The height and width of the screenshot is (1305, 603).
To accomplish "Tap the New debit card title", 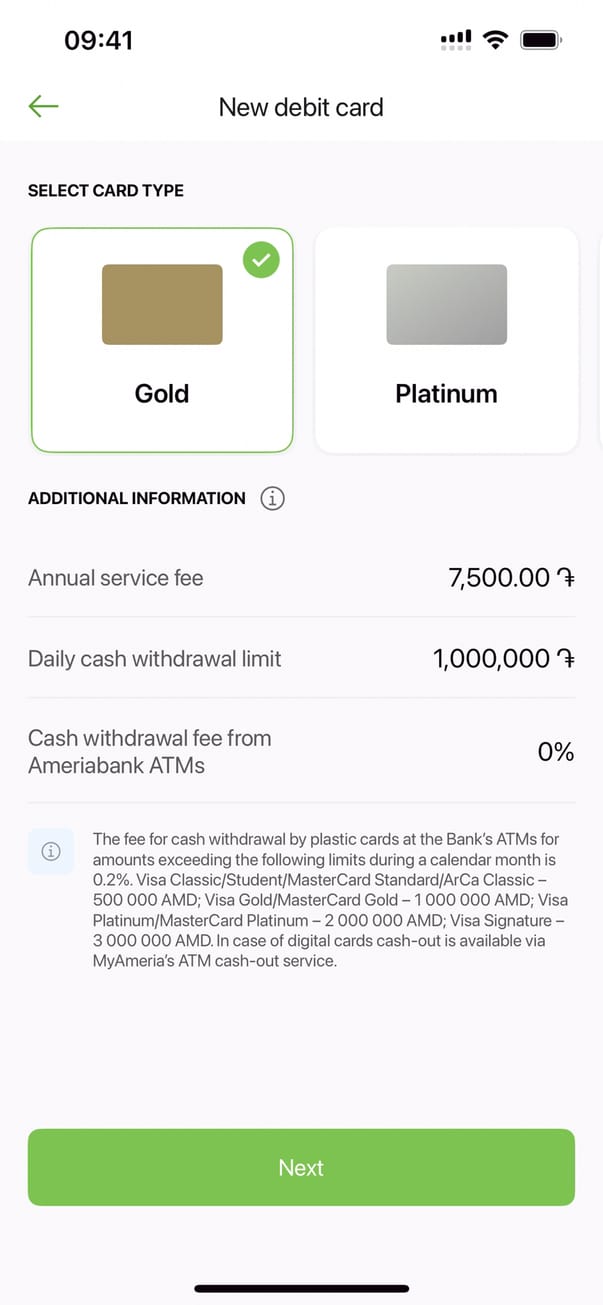I will (x=301, y=107).
